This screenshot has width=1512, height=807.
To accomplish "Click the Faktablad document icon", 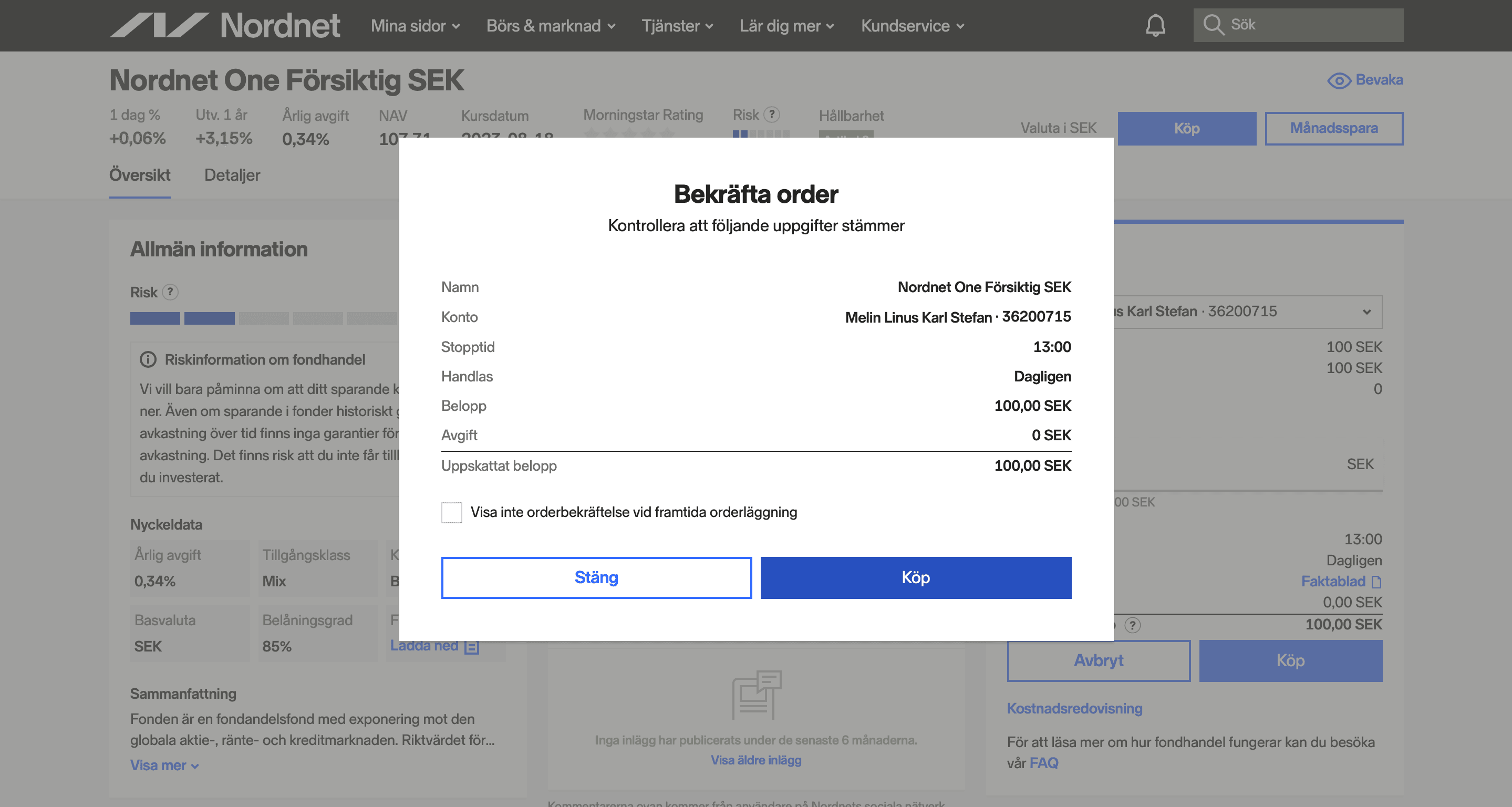I will 1376,582.
